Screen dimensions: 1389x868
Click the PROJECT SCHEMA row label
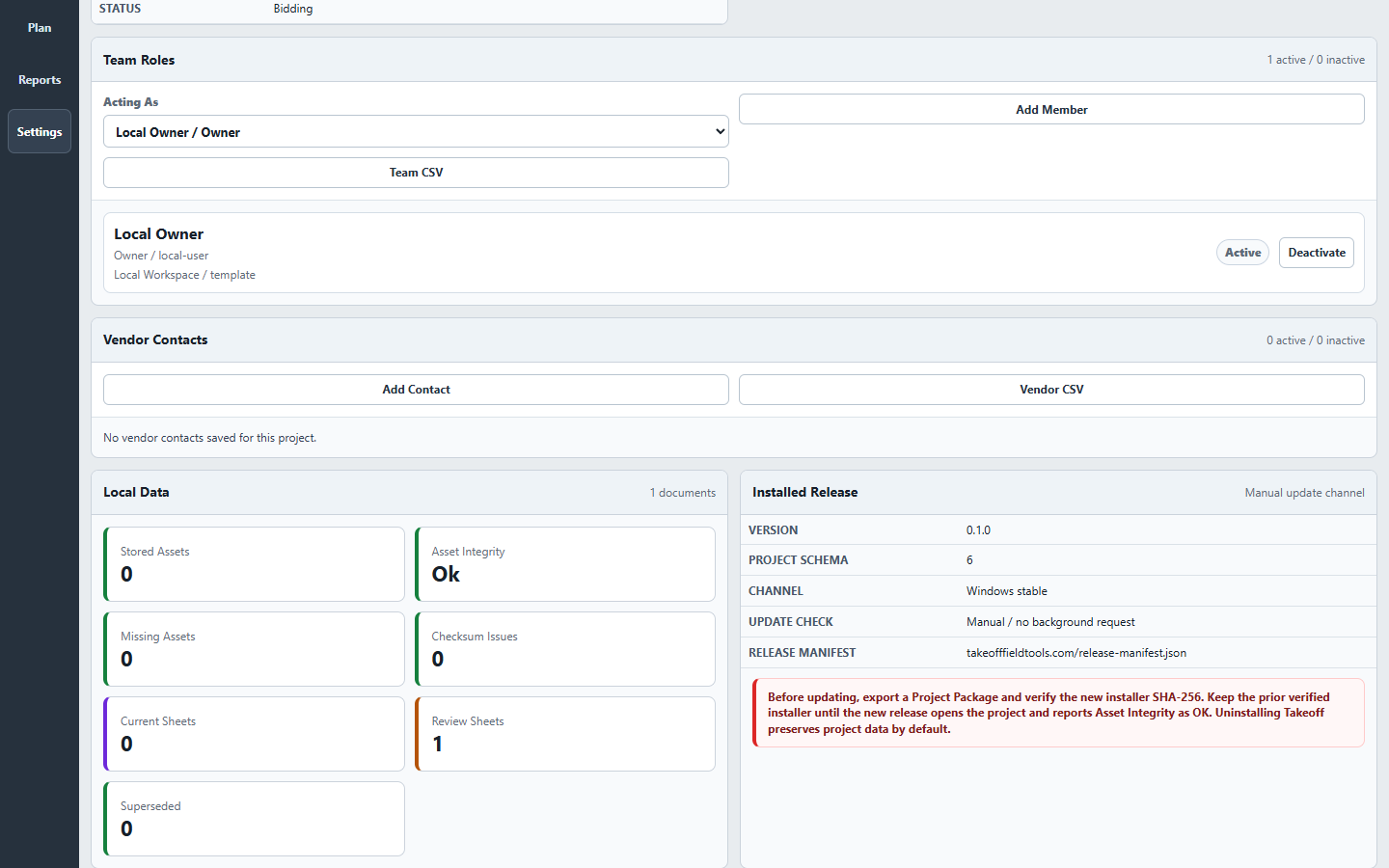798,560
